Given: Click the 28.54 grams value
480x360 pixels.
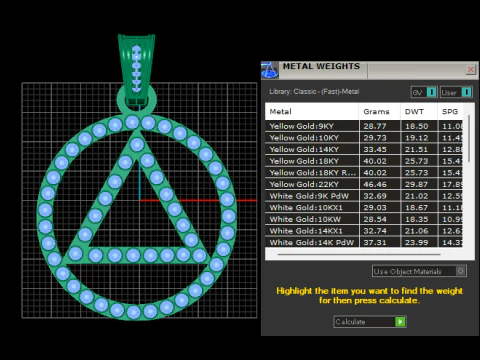Looking at the screenshot, I should pyautogui.click(x=375, y=219).
